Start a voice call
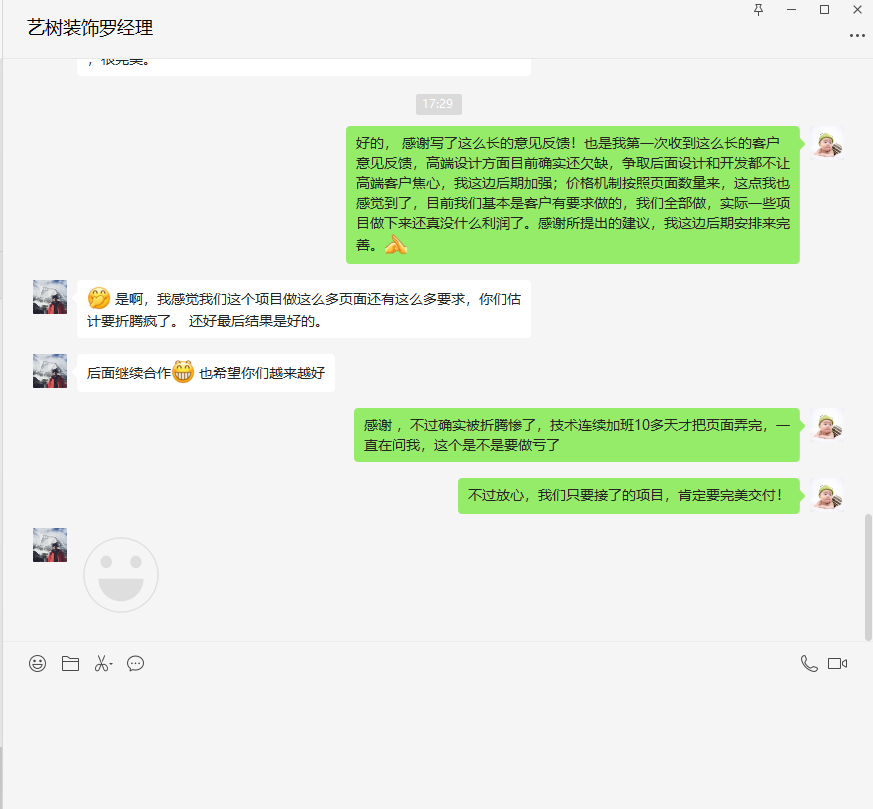 [809, 663]
